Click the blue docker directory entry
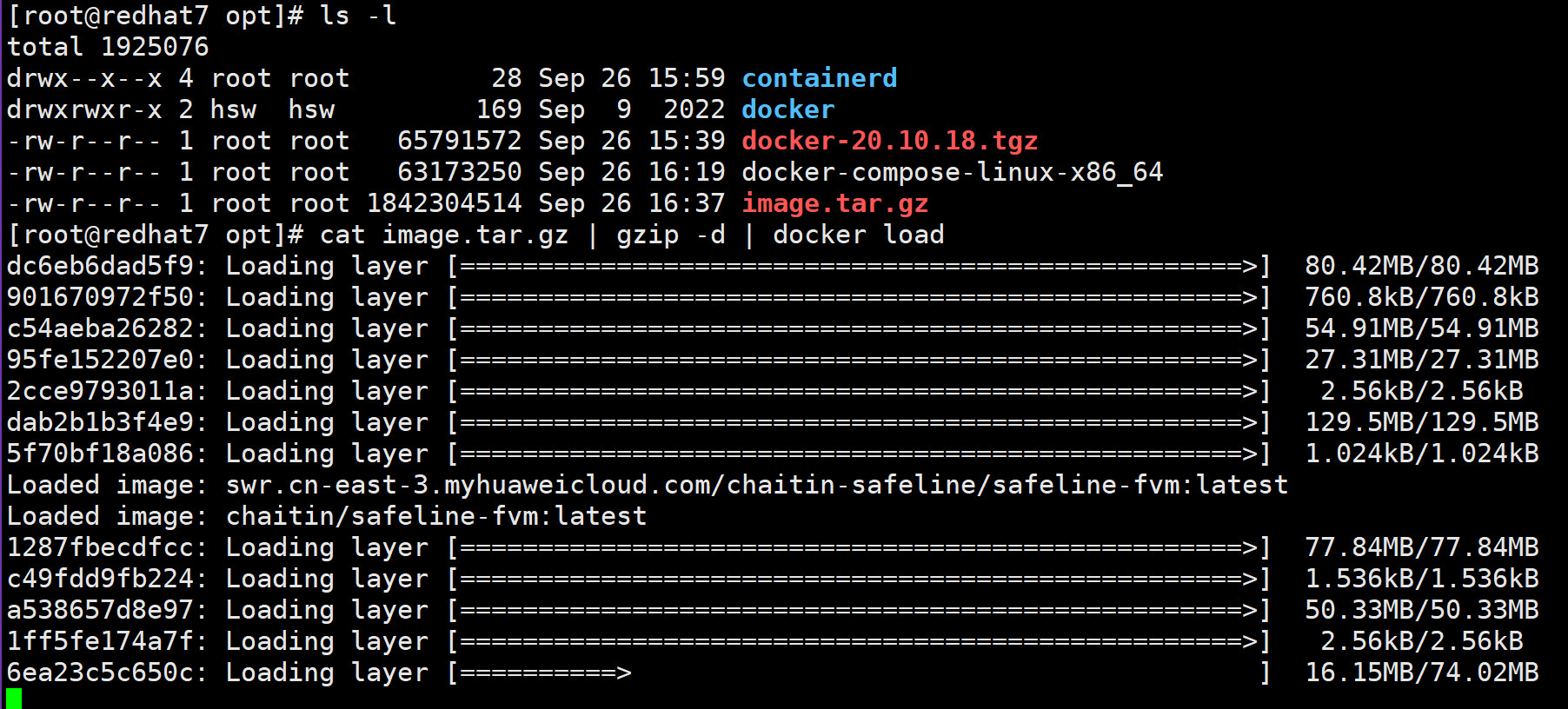The height and width of the screenshot is (709, 1568). click(x=787, y=109)
